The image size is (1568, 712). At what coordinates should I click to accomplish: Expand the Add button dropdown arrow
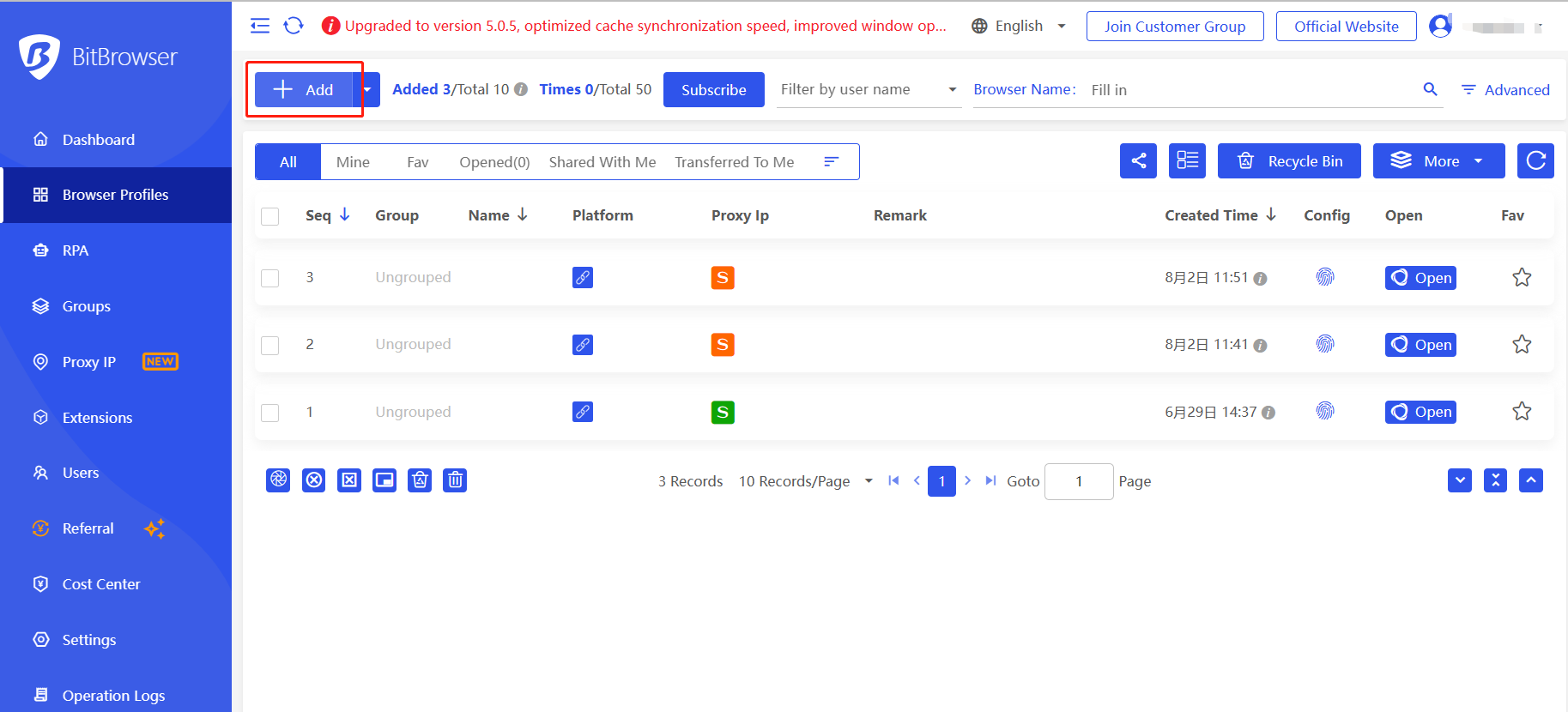tap(367, 89)
